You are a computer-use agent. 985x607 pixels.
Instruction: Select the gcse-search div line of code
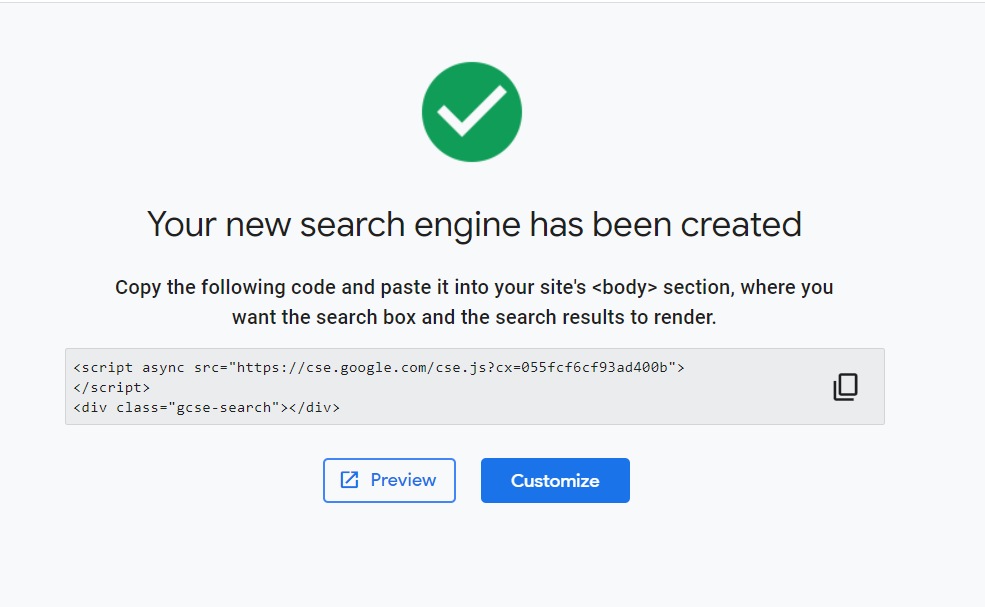[x=207, y=407]
